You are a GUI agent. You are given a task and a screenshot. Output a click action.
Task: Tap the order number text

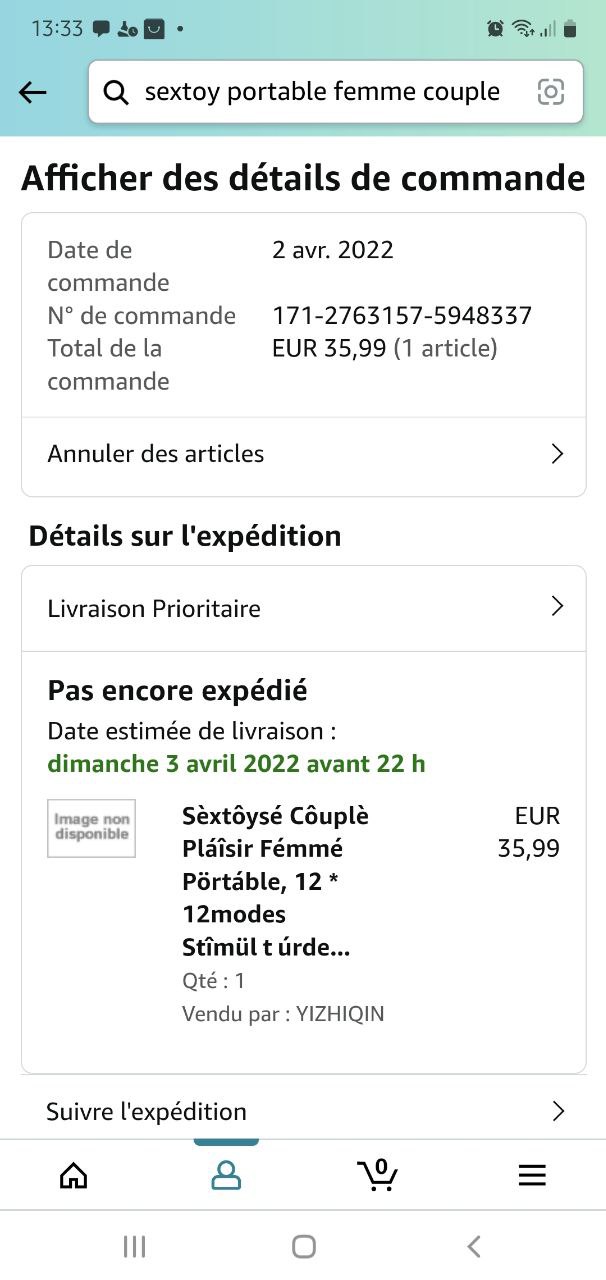(401, 316)
